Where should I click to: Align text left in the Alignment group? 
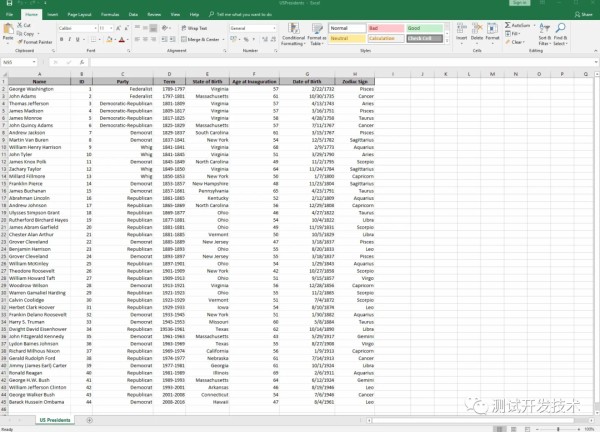pos(138,39)
